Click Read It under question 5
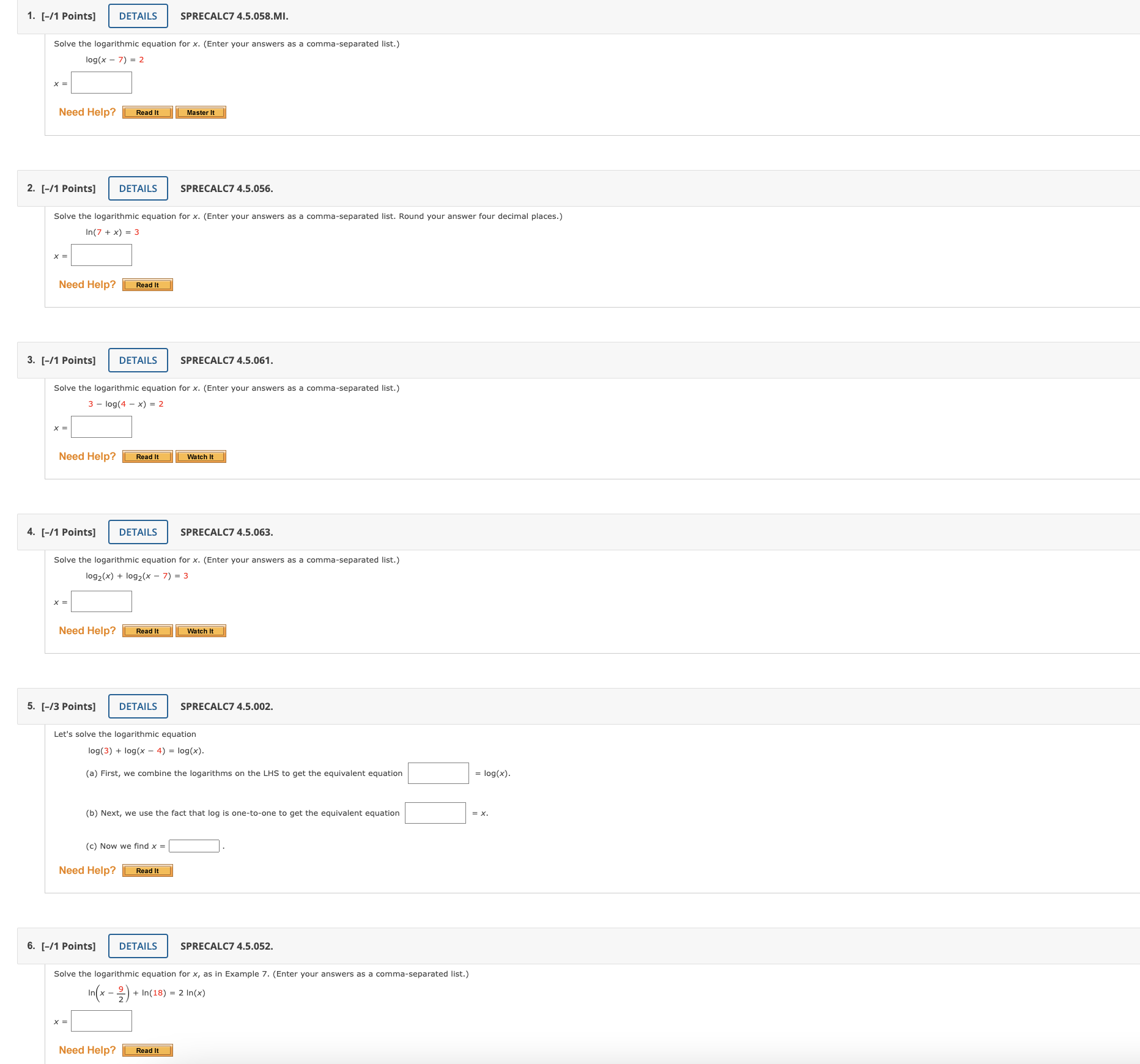The width and height of the screenshot is (1140, 1064). coord(147,871)
